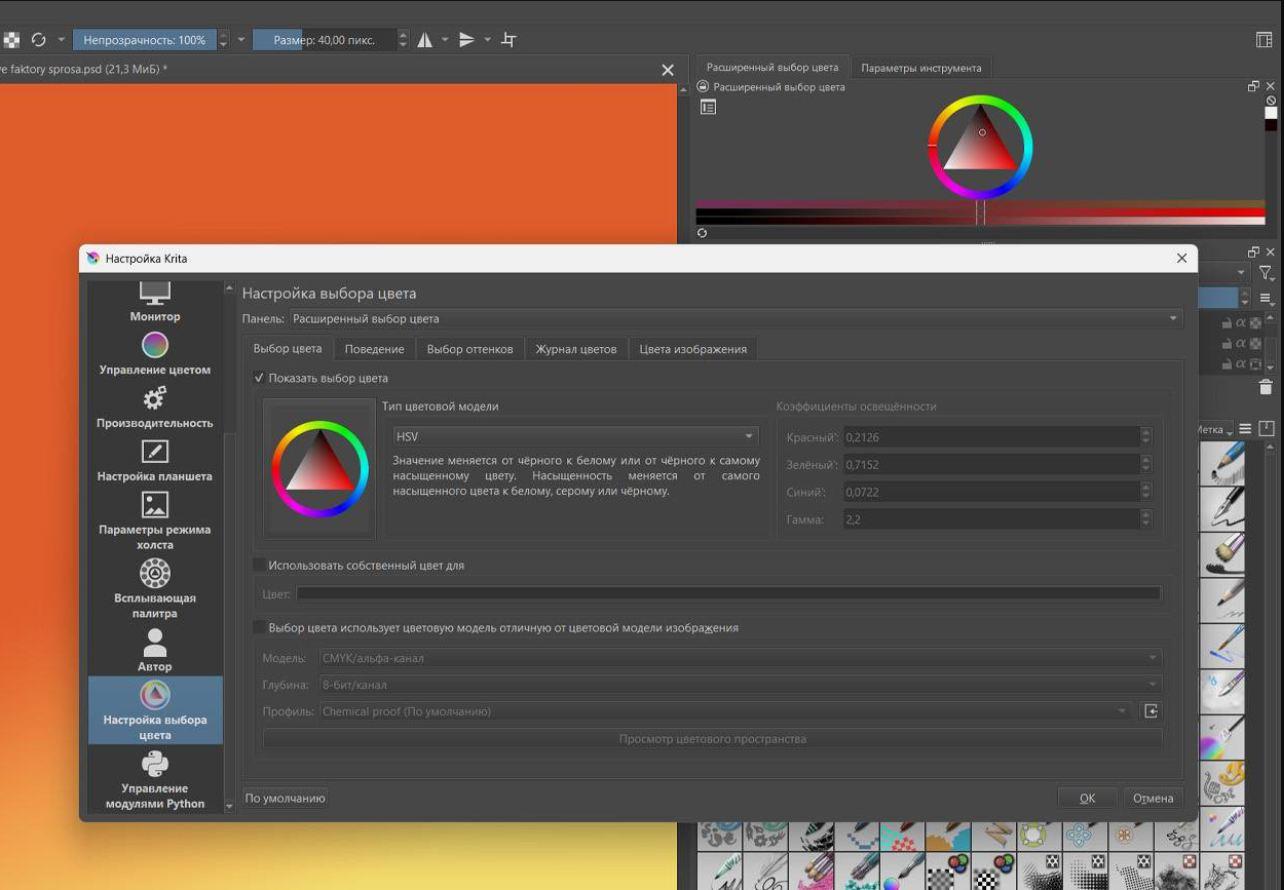Select the Производительность gear icon

click(x=154, y=399)
